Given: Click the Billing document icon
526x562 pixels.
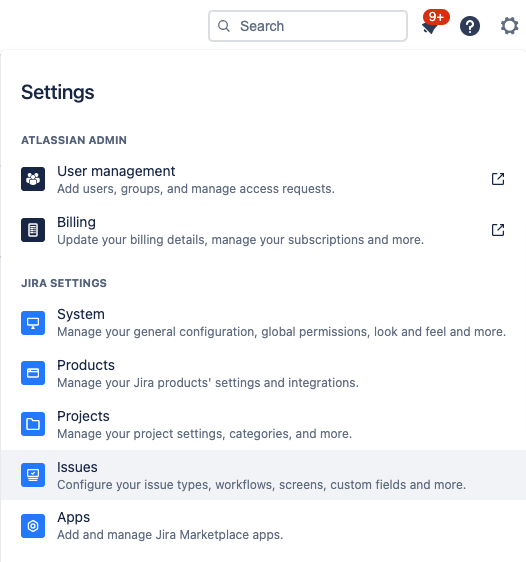Looking at the screenshot, I should (x=33, y=230).
